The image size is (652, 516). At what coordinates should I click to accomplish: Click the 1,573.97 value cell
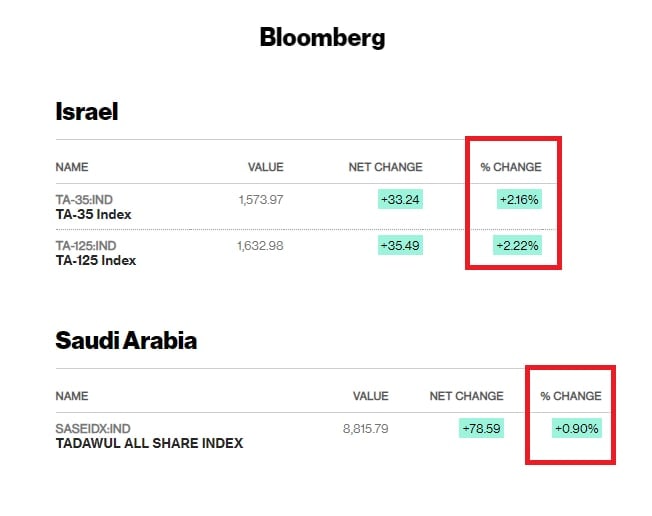click(261, 200)
